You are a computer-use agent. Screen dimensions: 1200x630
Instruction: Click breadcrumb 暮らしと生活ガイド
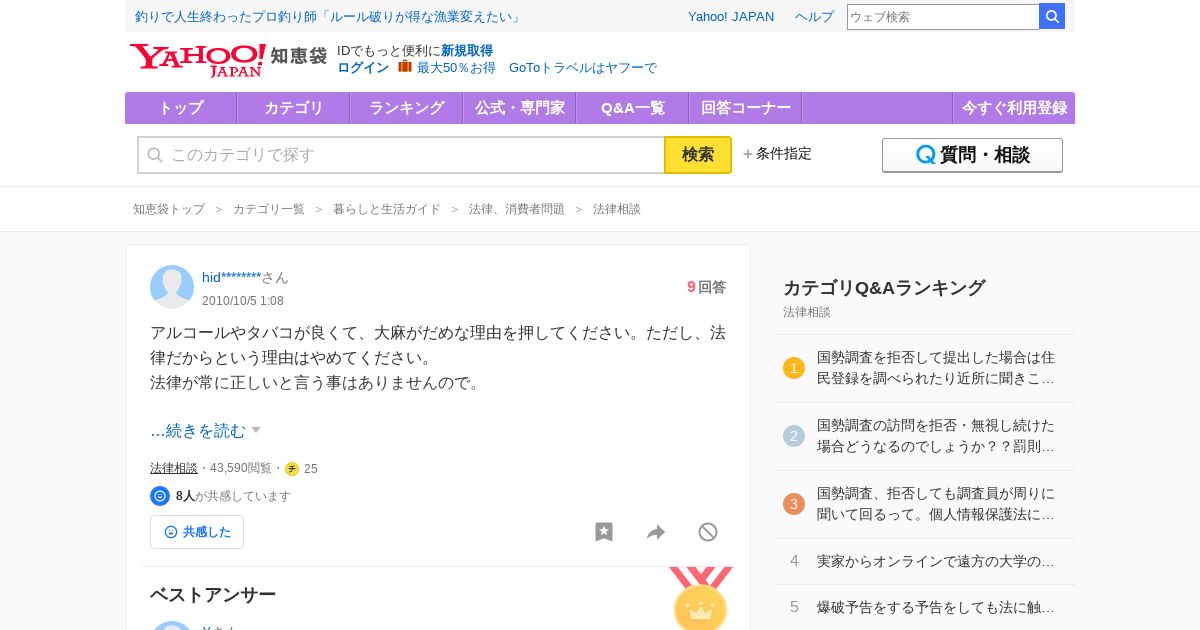click(387, 209)
